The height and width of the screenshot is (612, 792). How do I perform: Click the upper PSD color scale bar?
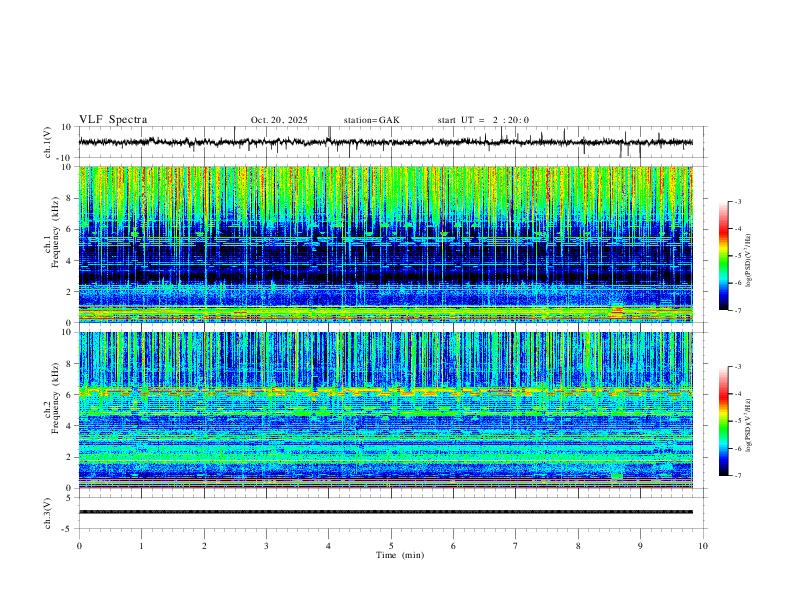coord(724,256)
